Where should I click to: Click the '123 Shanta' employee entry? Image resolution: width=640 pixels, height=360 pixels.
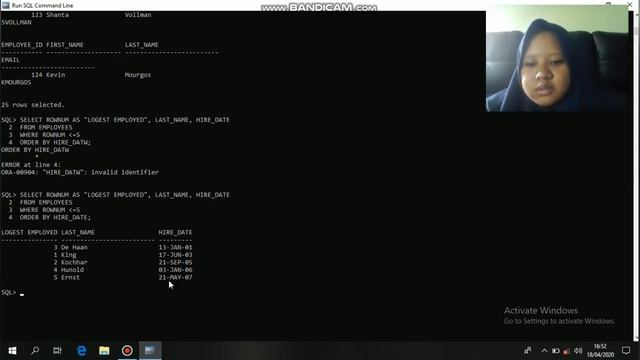click(50, 15)
